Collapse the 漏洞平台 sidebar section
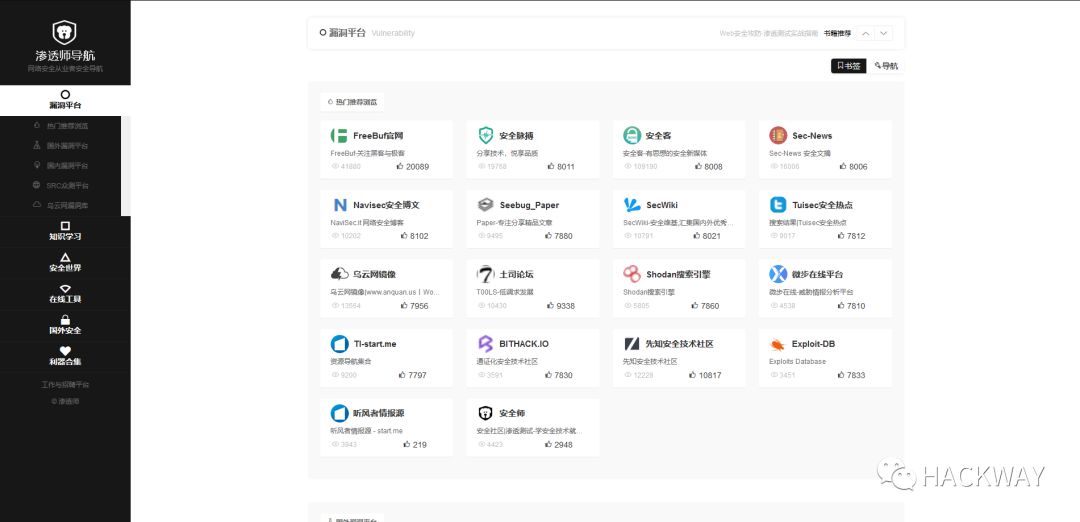Image resolution: width=1080 pixels, height=522 pixels. pyautogui.click(x=65, y=101)
